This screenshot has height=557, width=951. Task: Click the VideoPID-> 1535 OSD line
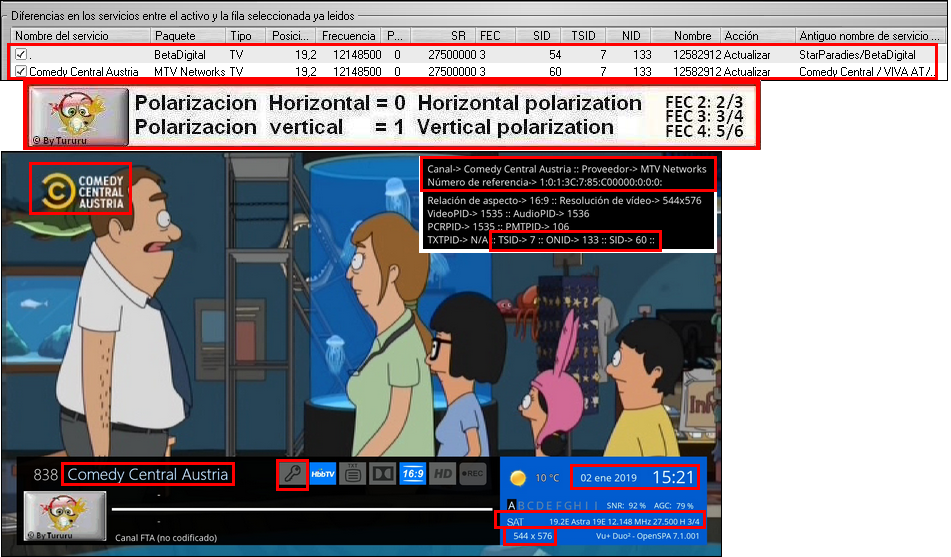tap(508, 214)
